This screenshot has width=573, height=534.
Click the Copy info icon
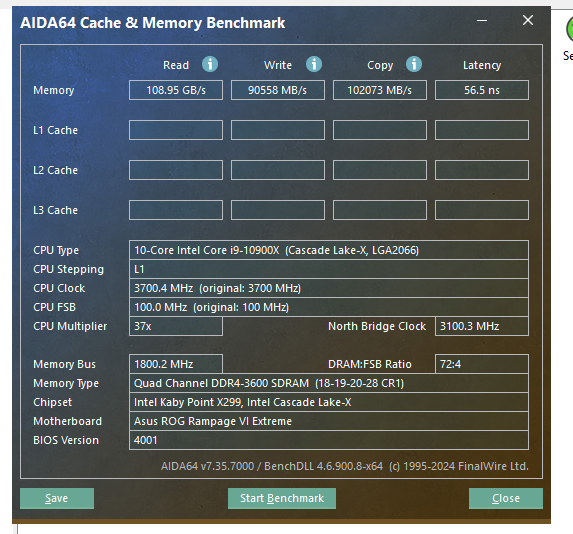click(414, 64)
